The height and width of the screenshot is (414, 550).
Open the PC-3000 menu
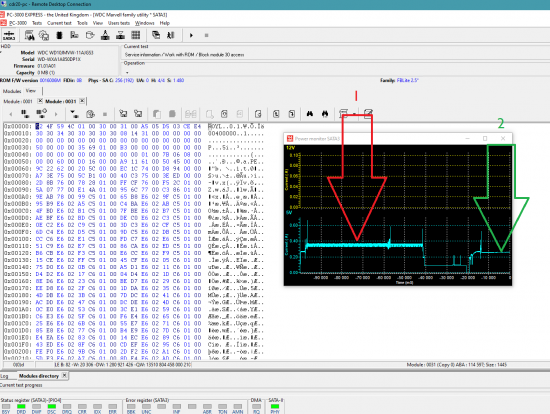18,23
